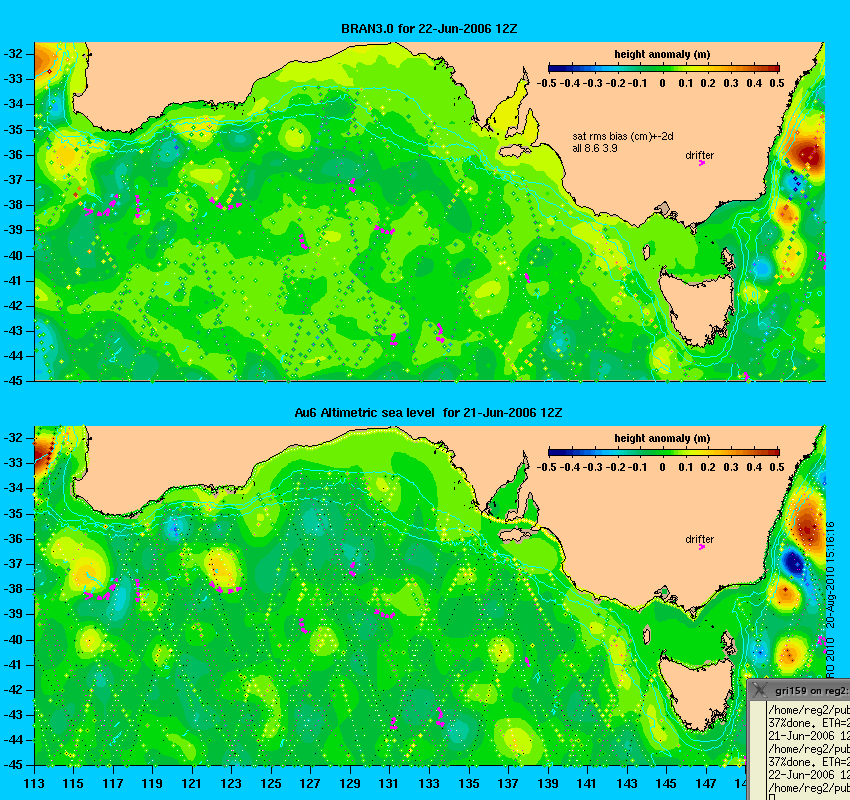Click '21-Jun-2006' line in terminal

808,736
